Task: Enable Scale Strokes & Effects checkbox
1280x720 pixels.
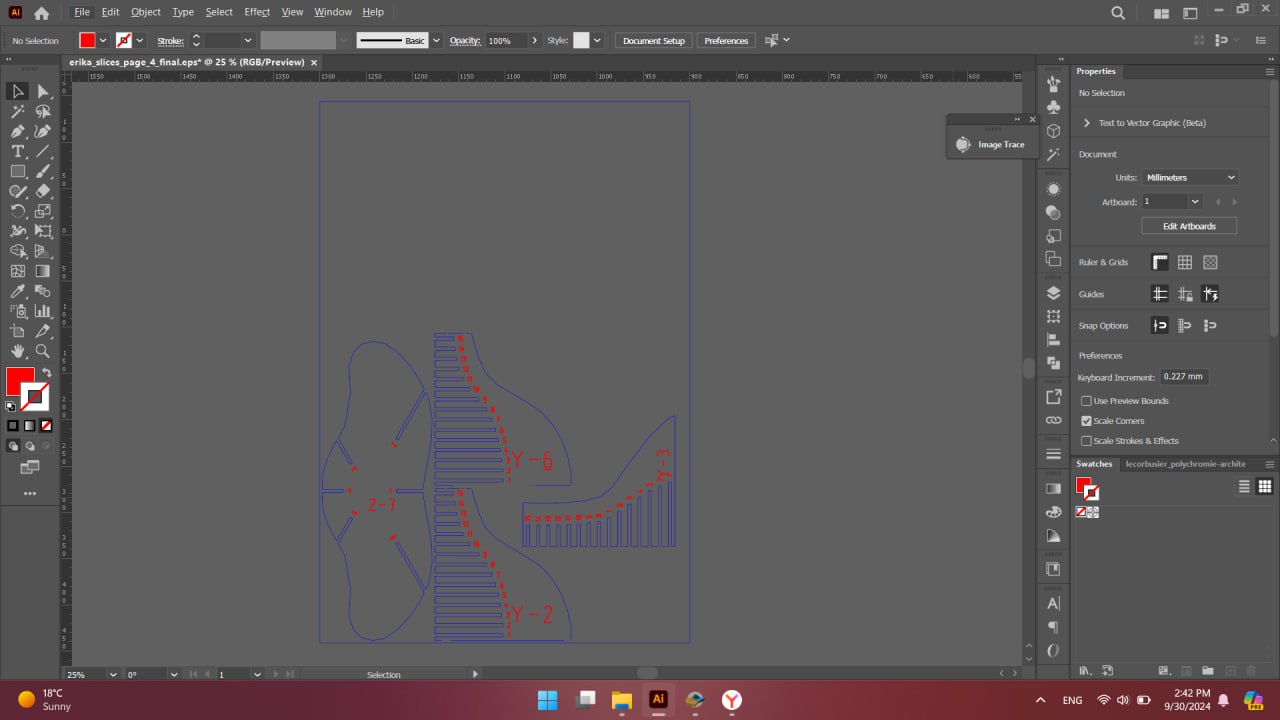Action: pyautogui.click(x=1086, y=441)
